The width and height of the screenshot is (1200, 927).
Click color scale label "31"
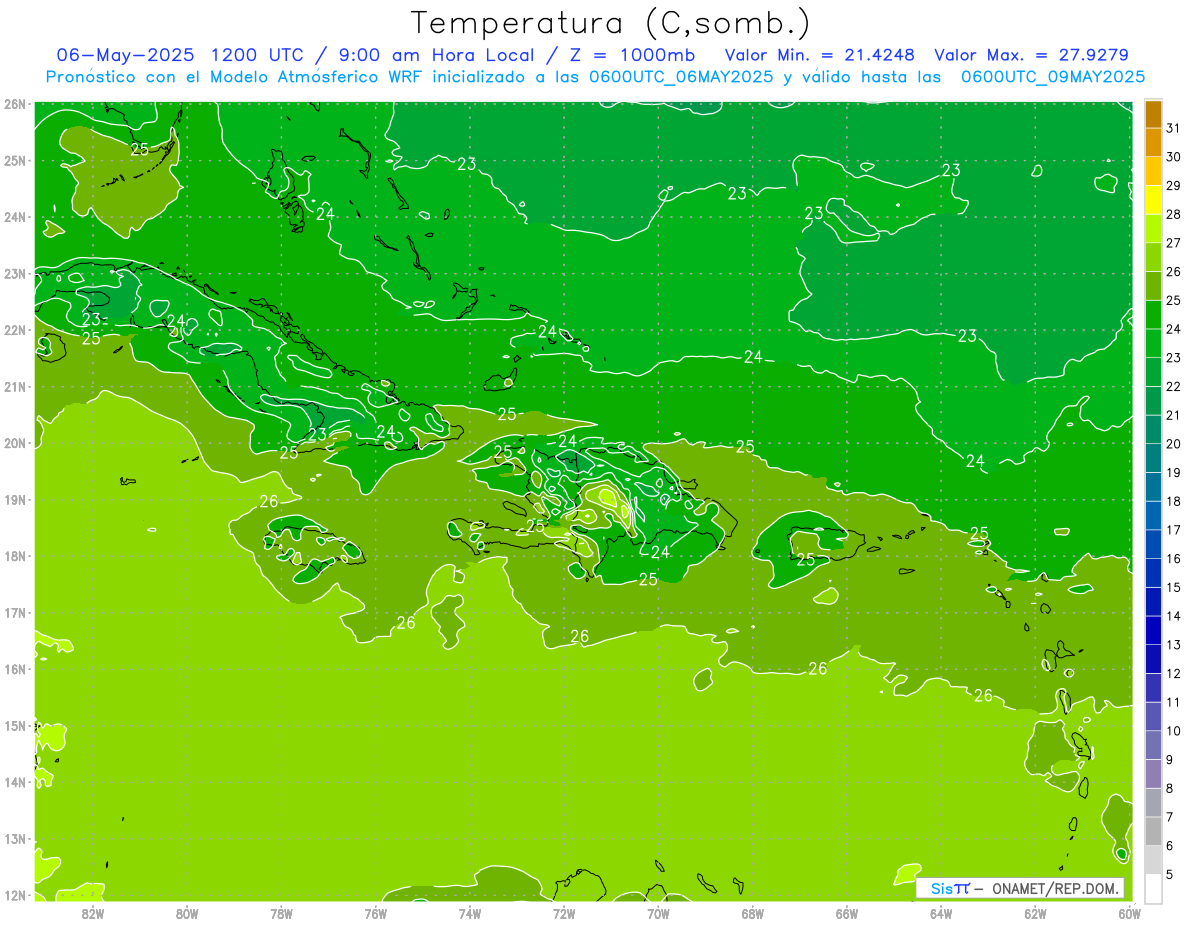(x=1174, y=129)
